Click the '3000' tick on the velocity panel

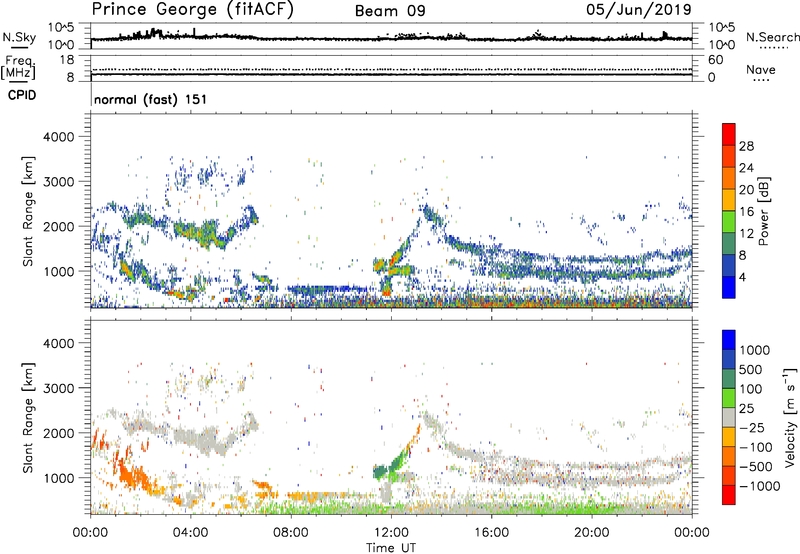coord(59,388)
